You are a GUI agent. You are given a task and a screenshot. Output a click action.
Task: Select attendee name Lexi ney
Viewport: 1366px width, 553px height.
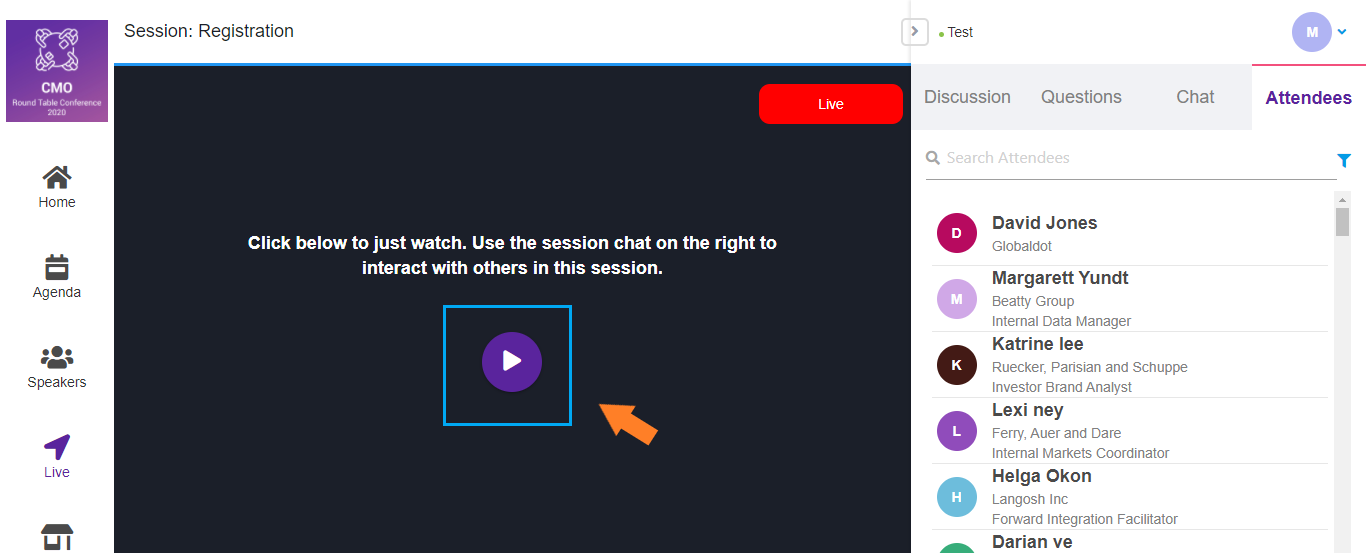[1027, 410]
